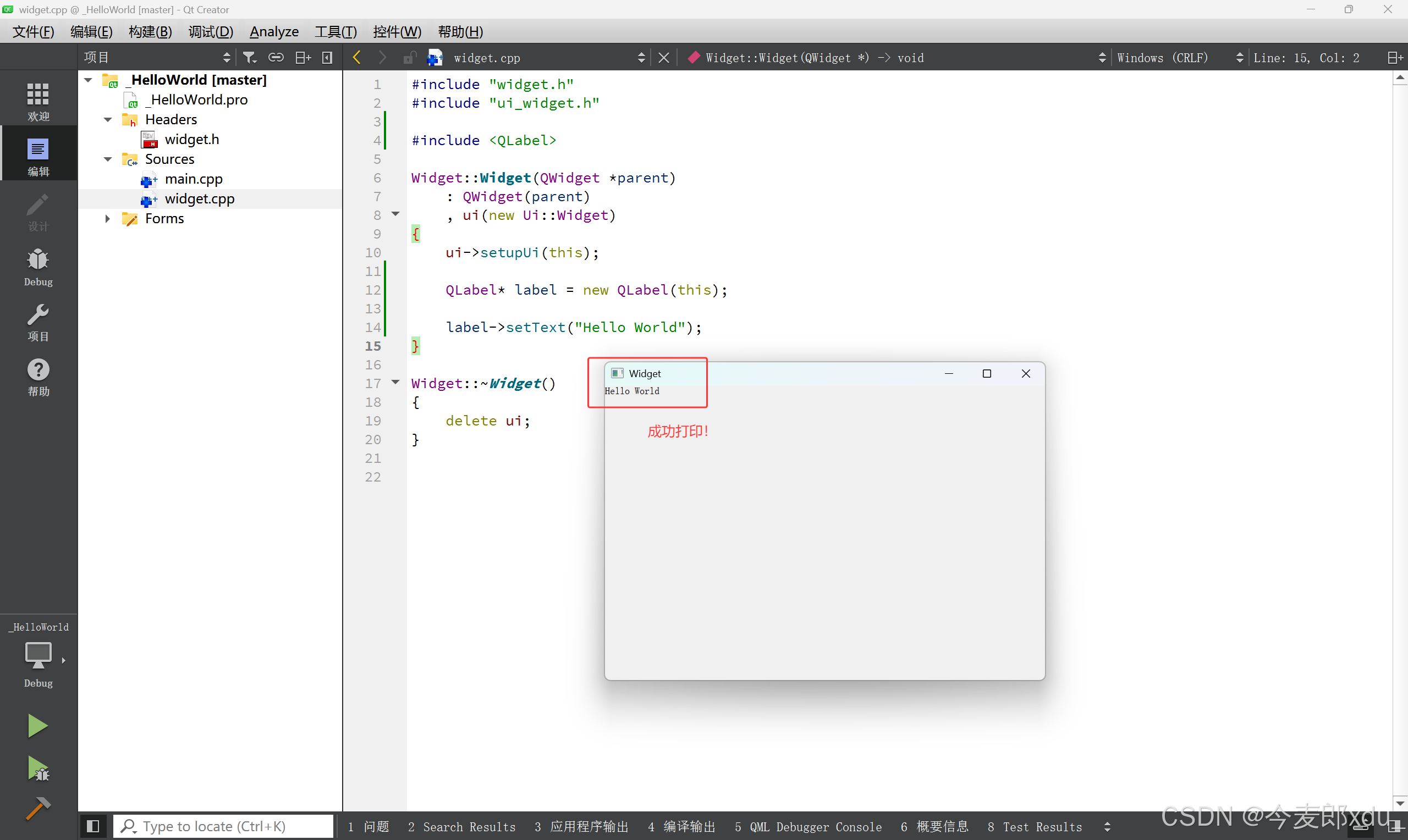Open the Welcome mode grid icon
The image size is (1408, 840).
(x=38, y=100)
